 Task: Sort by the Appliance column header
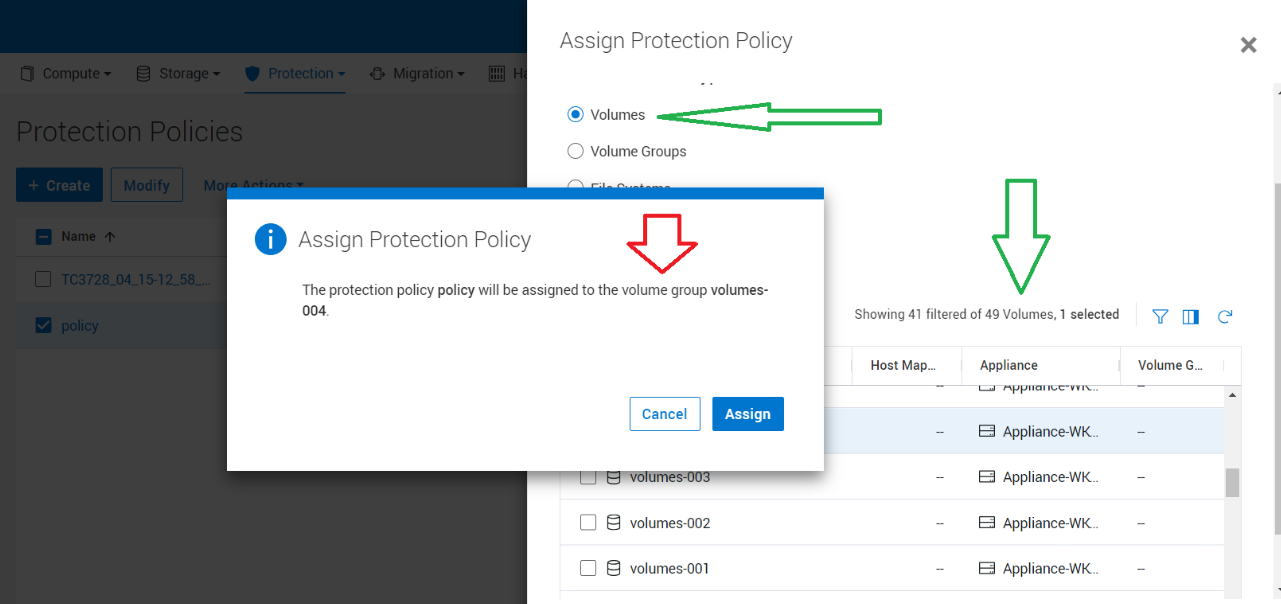coord(1009,365)
